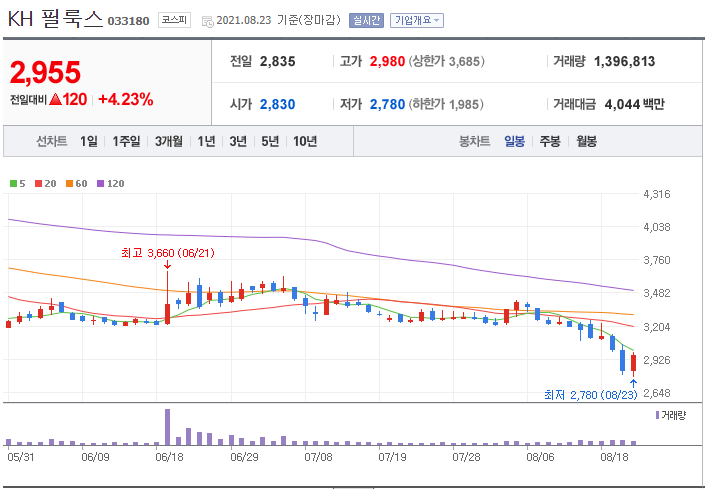The image size is (705, 489).
Task: Click the 2,926 price axis label
Action: tap(657, 360)
